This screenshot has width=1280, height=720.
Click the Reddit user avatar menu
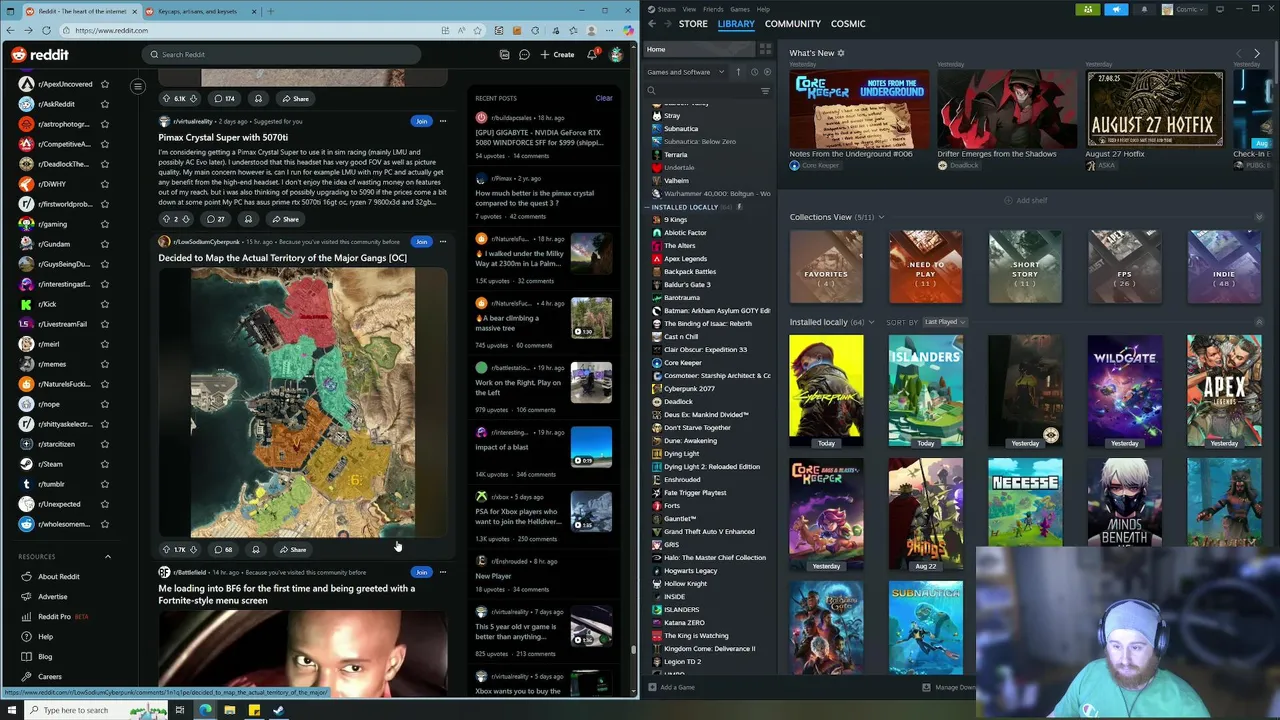tap(616, 55)
